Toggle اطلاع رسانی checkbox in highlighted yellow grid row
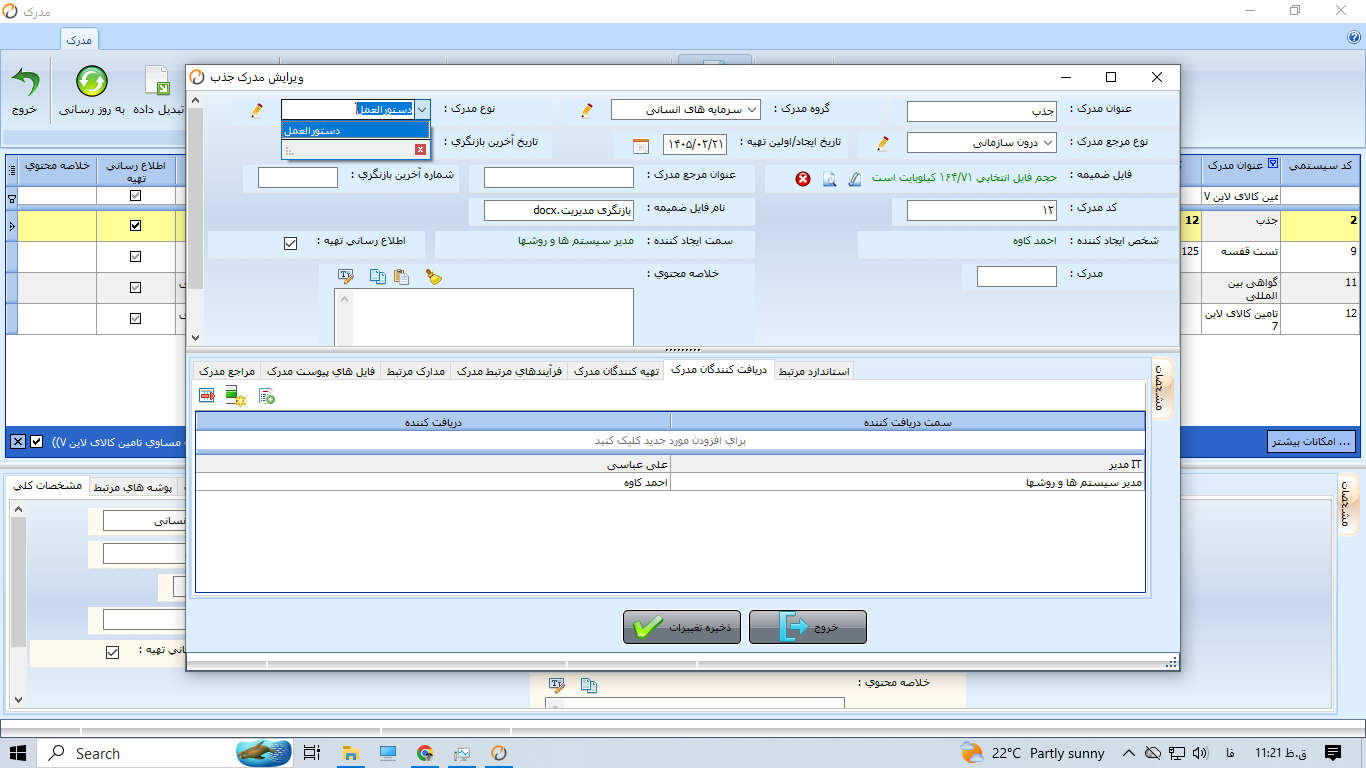The width and height of the screenshot is (1366, 768). click(x=136, y=226)
